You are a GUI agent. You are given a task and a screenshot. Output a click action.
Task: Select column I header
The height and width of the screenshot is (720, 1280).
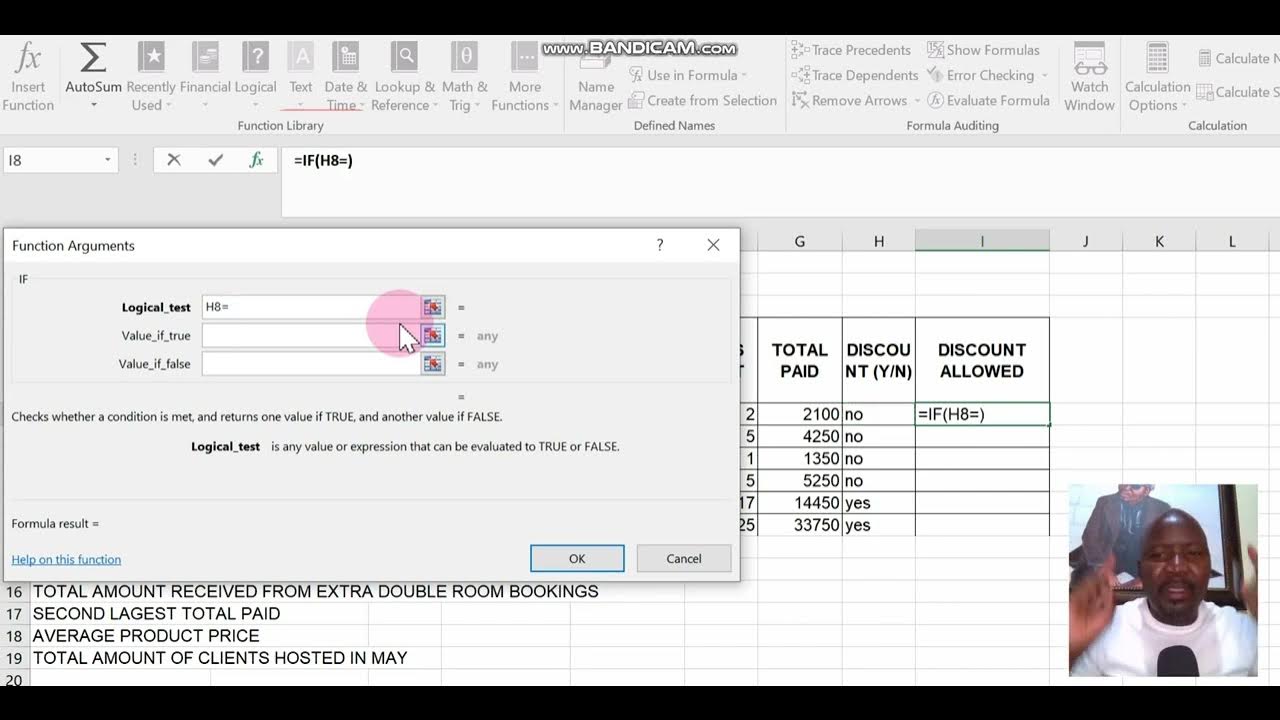point(982,241)
